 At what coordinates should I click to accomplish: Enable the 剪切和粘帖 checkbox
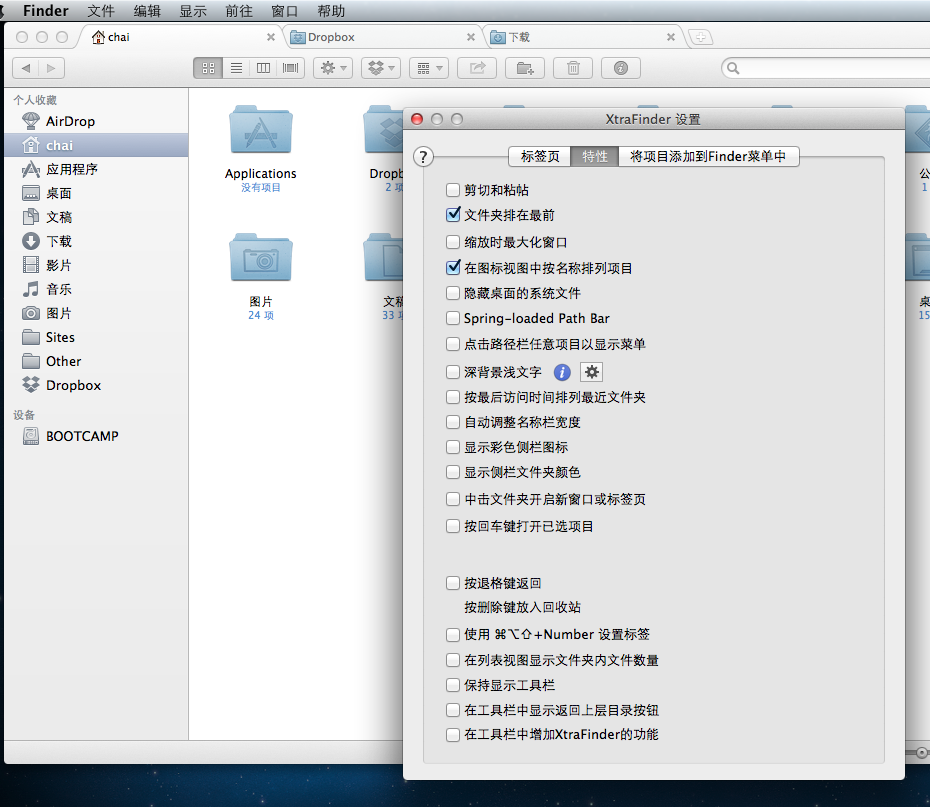coord(454,190)
